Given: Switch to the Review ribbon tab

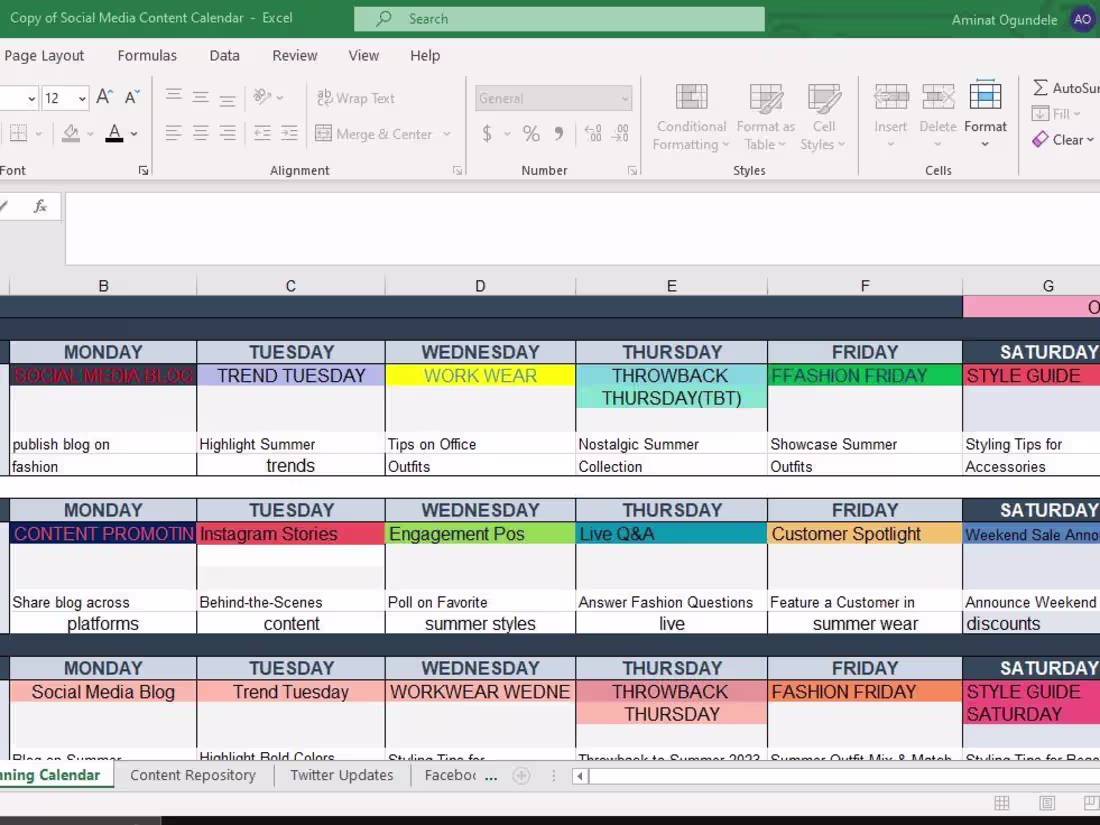Looking at the screenshot, I should tap(294, 55).
